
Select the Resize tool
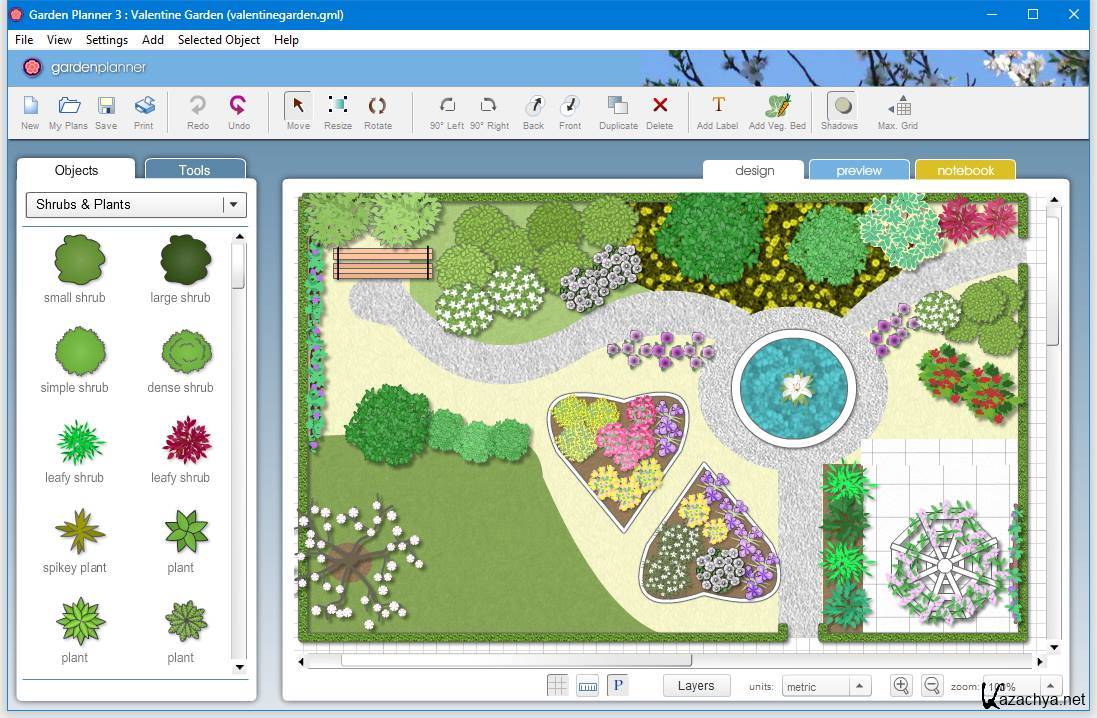coord(338,111)
